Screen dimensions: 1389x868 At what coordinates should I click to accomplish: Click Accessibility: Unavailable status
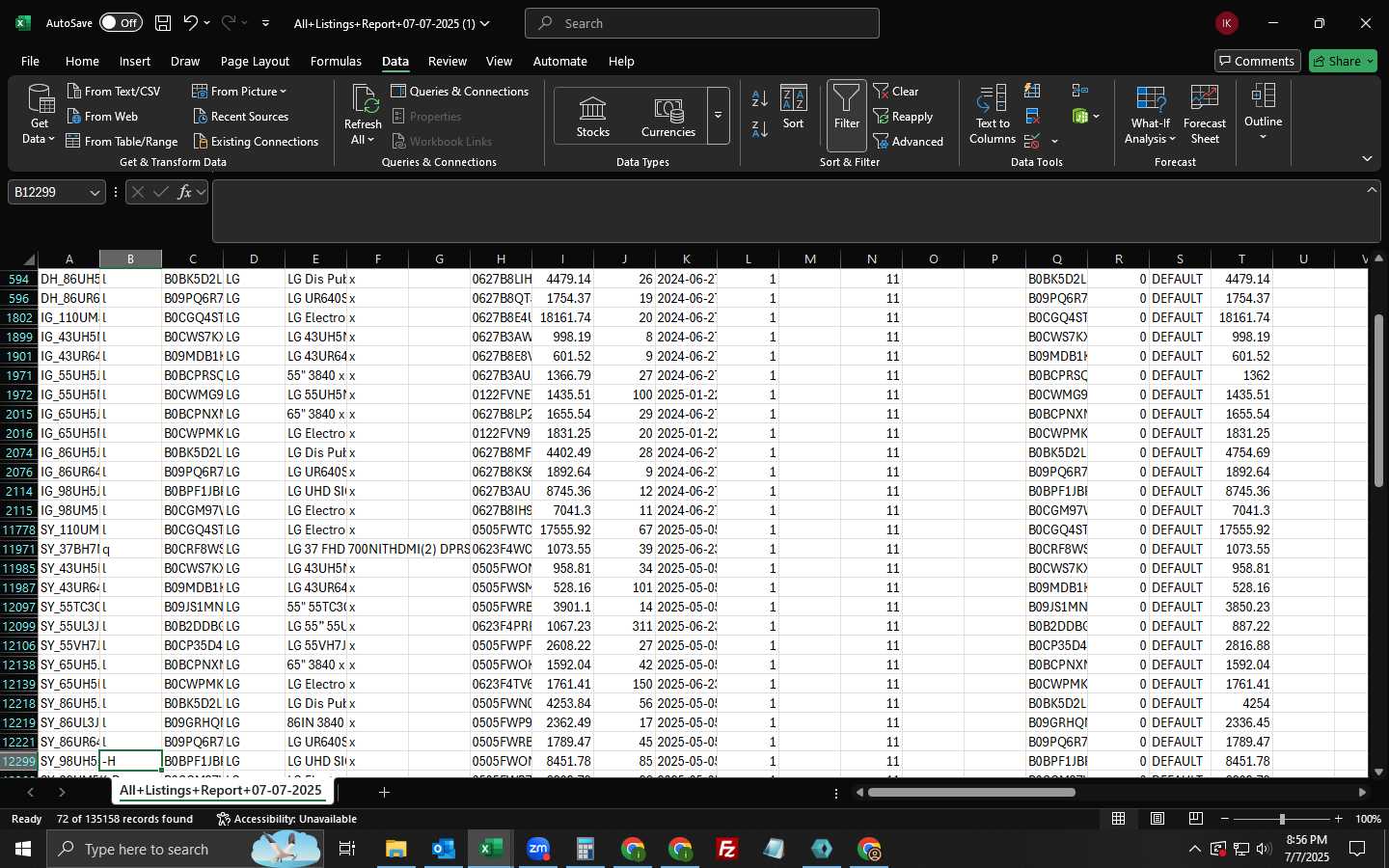pos(286,819)
